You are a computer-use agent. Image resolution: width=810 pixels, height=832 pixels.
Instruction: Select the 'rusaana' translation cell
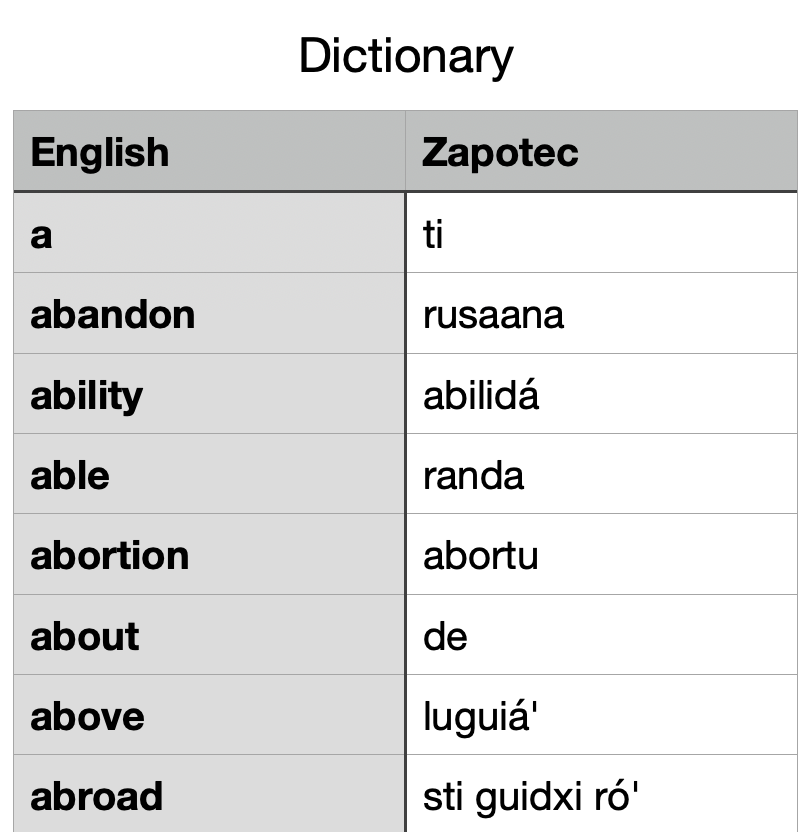[x=493, y=315]
